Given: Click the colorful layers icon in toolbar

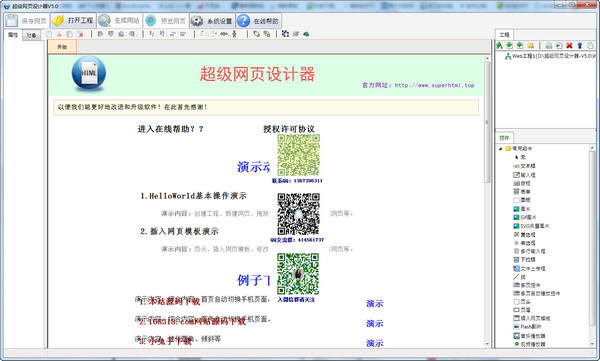Looking at the screenshot, I should point(296,34).
